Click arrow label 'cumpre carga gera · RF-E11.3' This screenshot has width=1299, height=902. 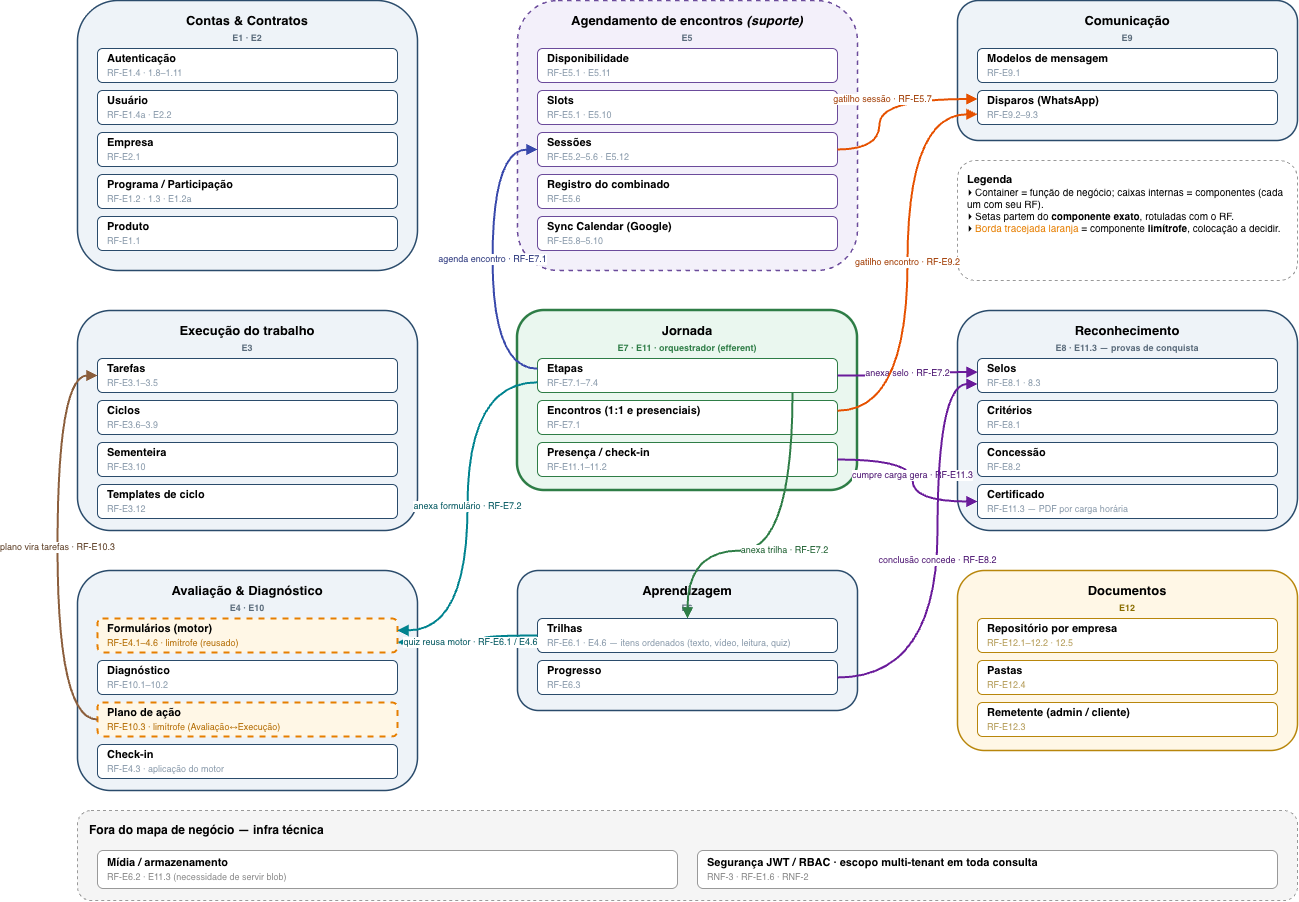coord(912,475)
